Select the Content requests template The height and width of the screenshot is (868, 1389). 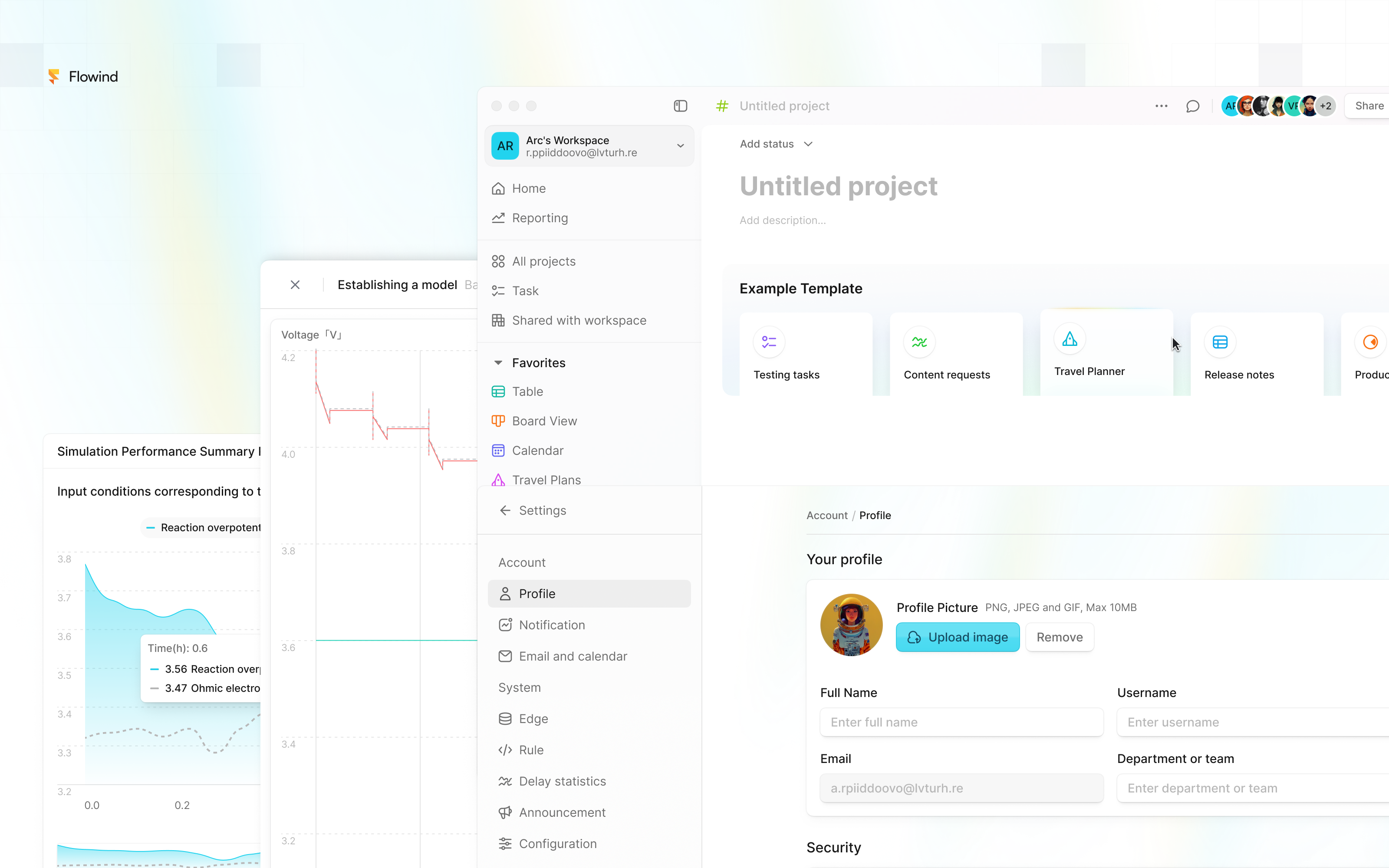956,354
